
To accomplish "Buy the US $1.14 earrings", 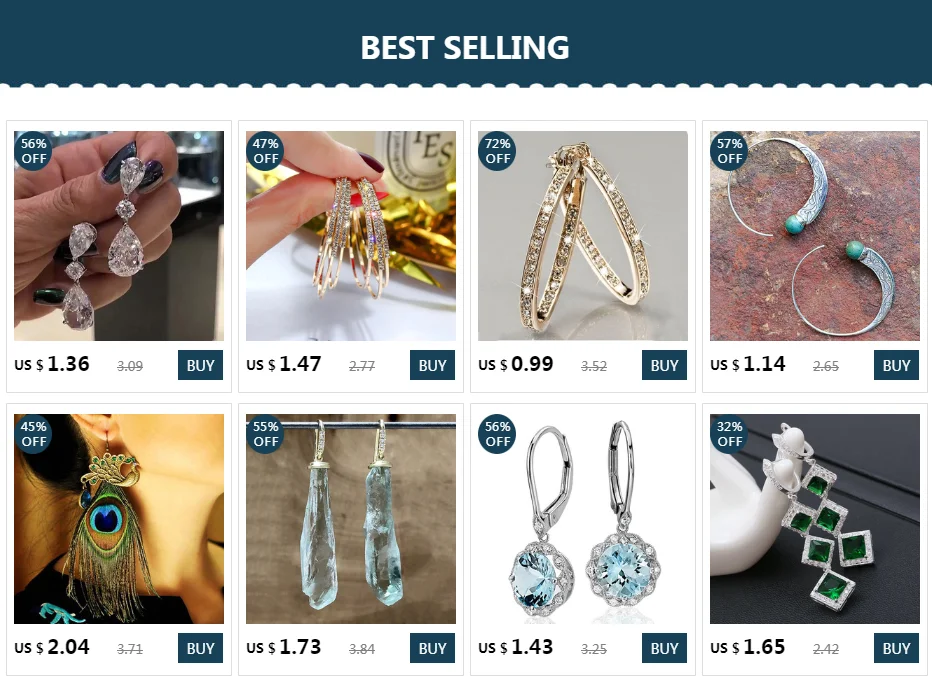I will point(896,365).
